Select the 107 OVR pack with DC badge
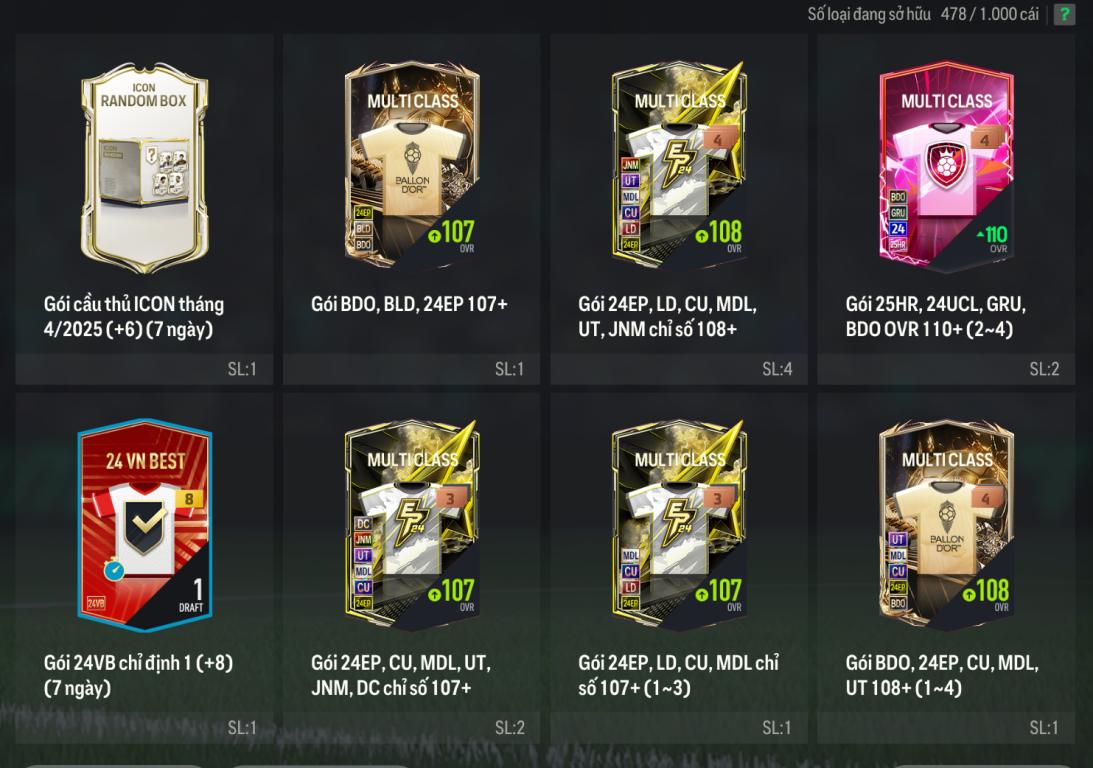Viewport: 1093px width, 768px height. coord(412,525)
